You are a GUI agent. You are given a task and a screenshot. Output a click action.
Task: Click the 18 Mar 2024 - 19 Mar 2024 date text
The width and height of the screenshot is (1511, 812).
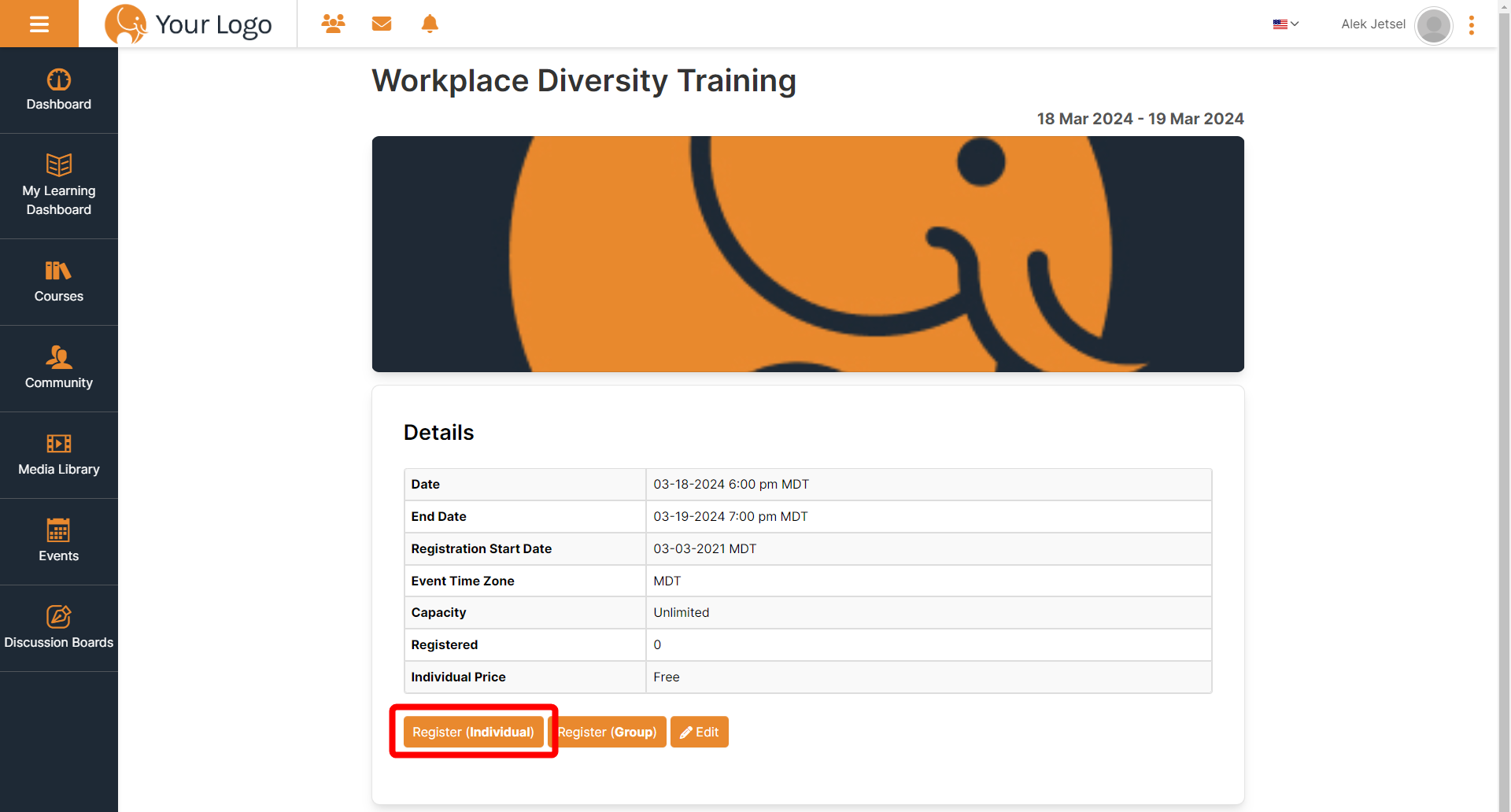point(1140,119)
